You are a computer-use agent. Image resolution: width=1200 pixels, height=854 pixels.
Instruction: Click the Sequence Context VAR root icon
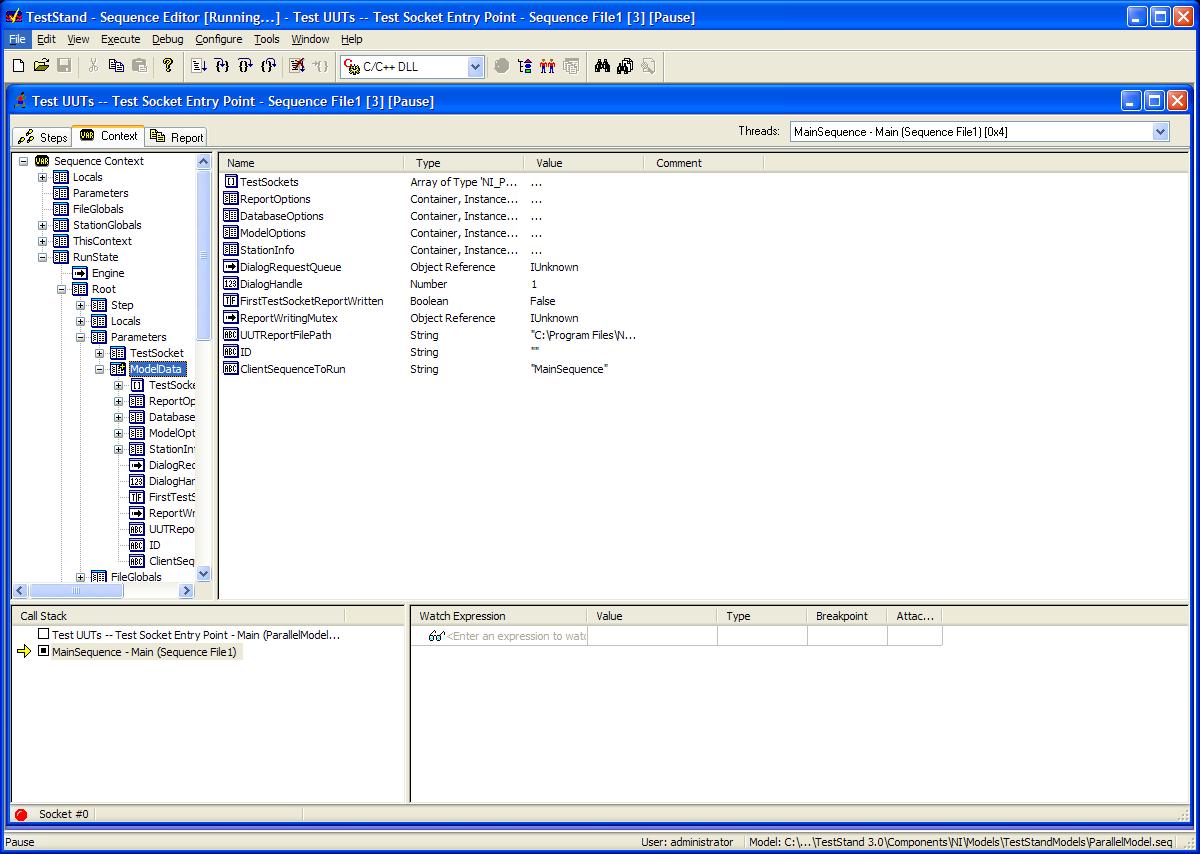tap(42, 161)
